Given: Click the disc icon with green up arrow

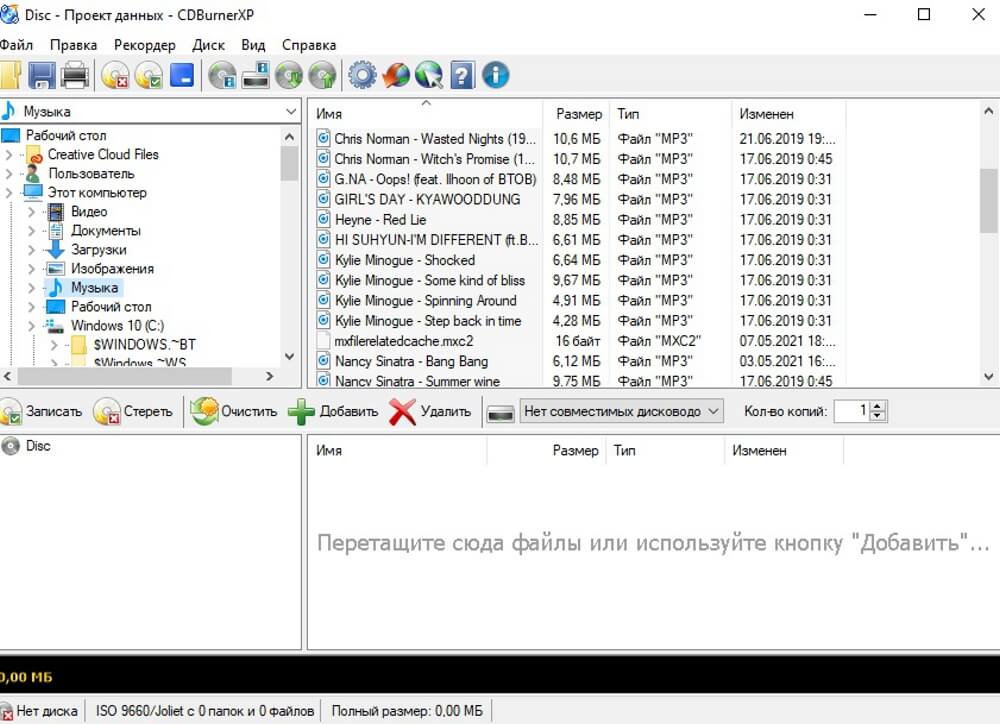Looking at the screenshot, I should 322,75.
